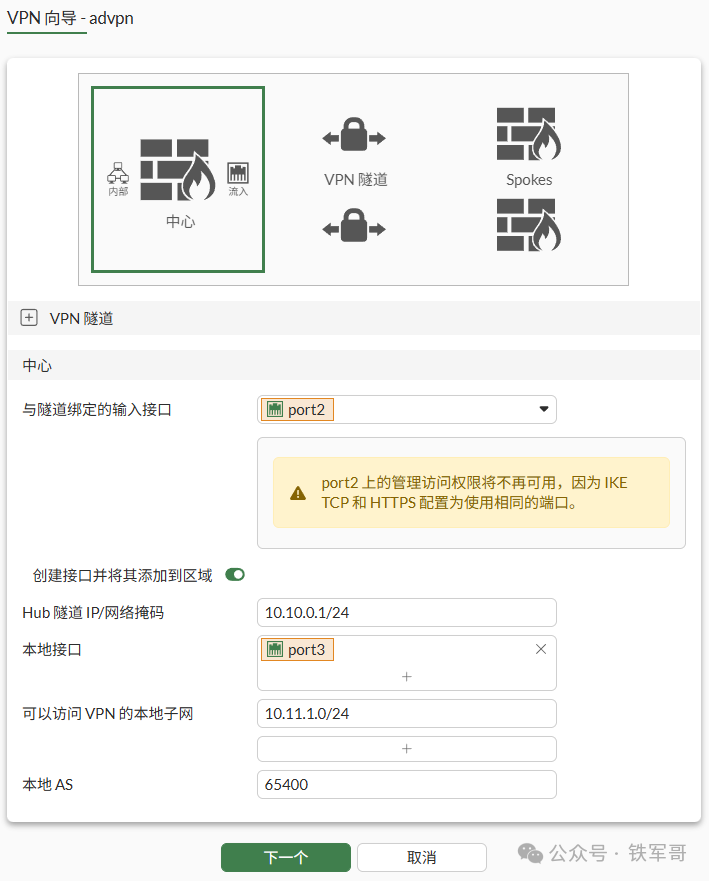Click + to add another 本地接口
The height and width of the screenshot is (881, 709).
pos(406,676)
